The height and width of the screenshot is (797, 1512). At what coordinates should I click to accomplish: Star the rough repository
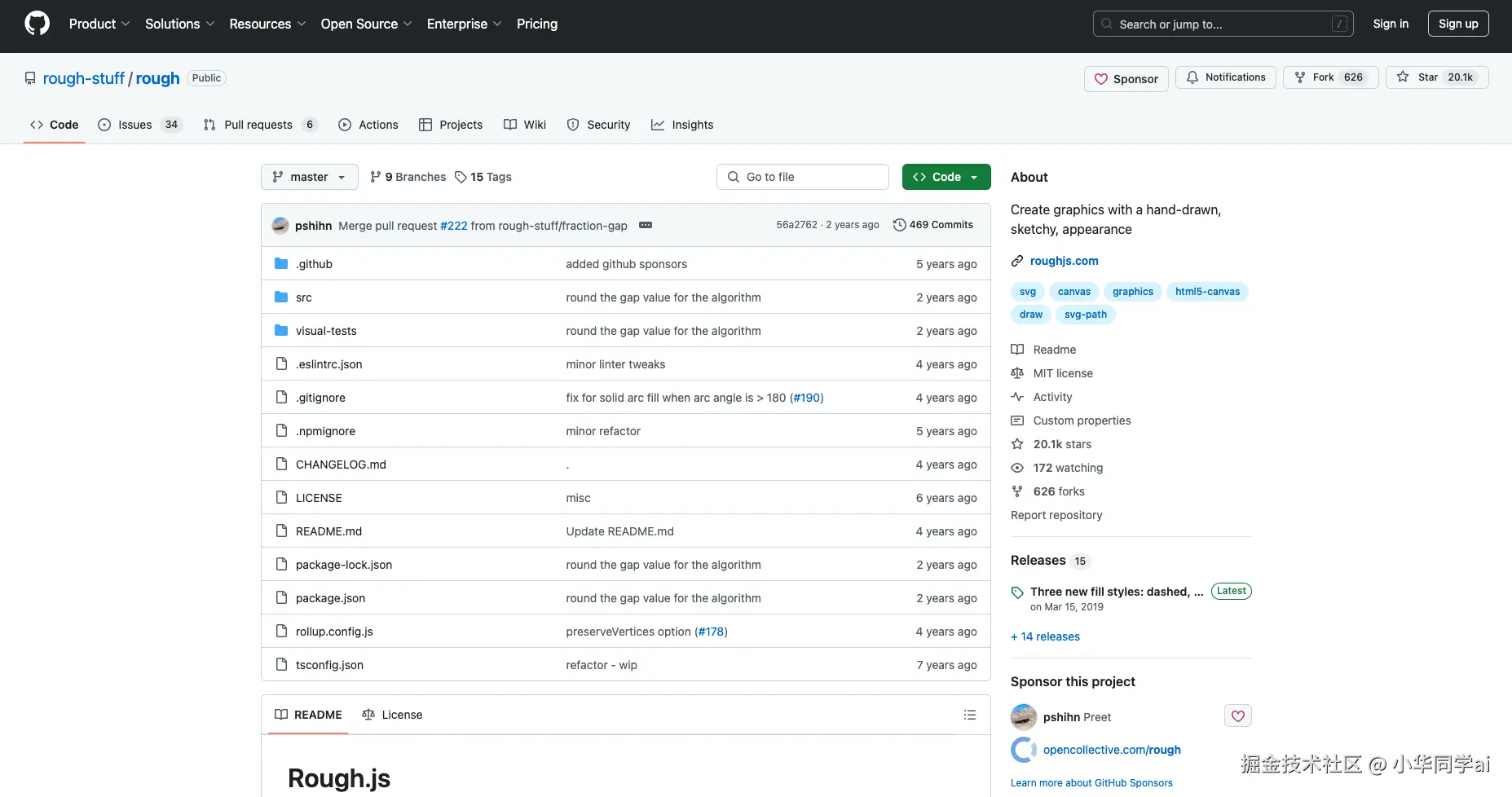pyautogui.click(x=1437, y=77)
